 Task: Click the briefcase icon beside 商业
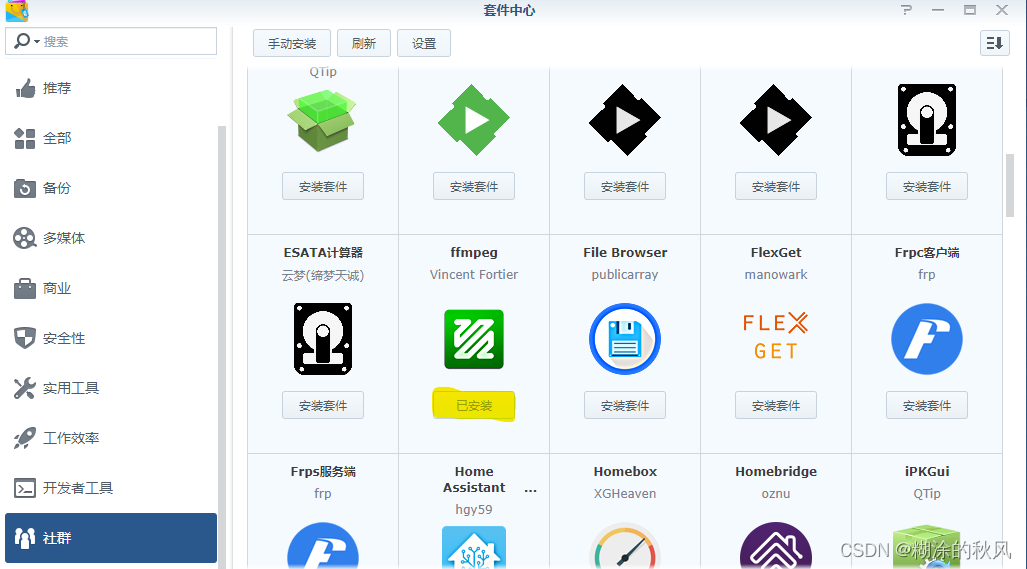pyautogui.click(x=25, y=288)
